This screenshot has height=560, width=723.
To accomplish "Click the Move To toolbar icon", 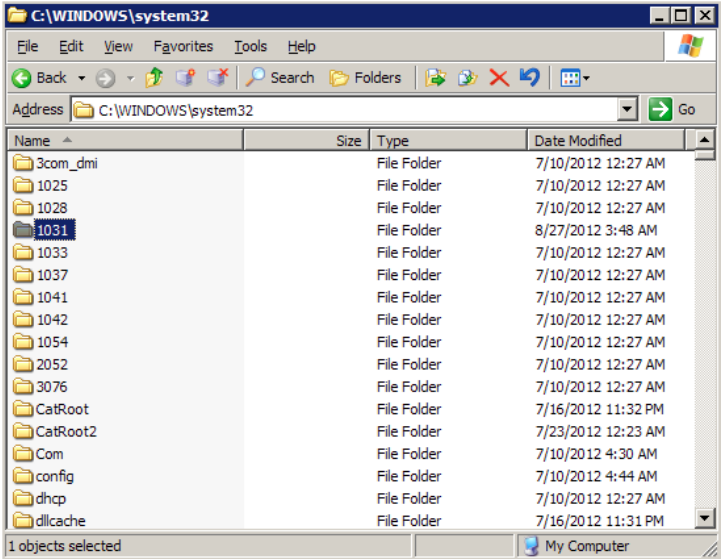I will click(x=435, y=78).
